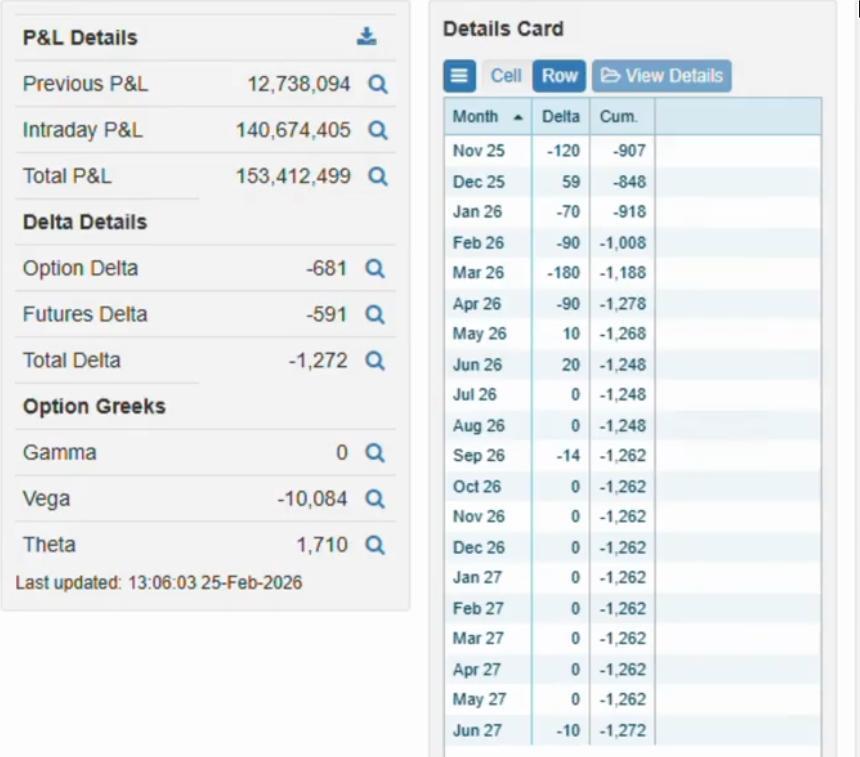Select the Jun 26 month cell
Screen dimensions: 860x757
click(x=488, y=364)
